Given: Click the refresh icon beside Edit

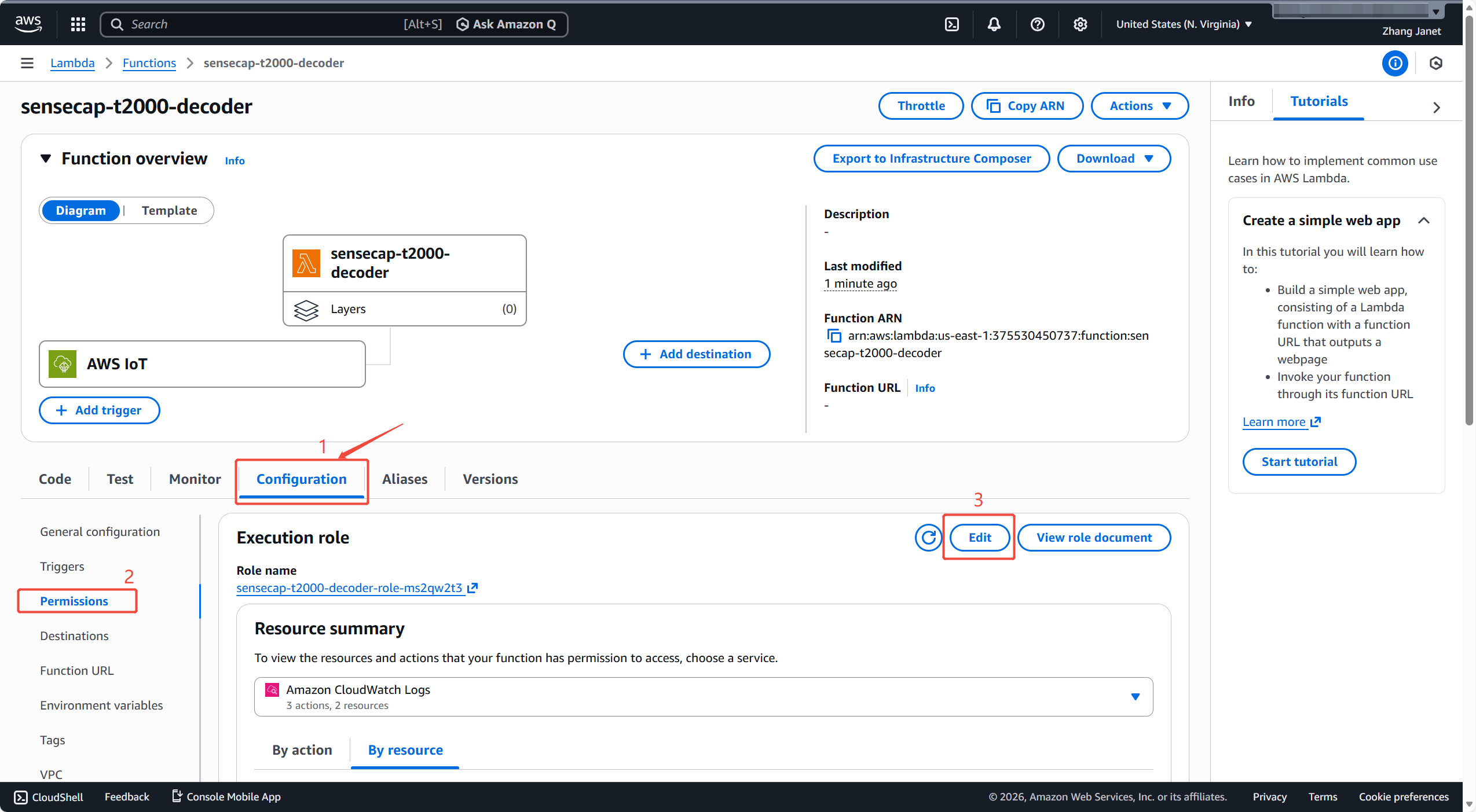Looking at the screenshot, I should [928, 538].
